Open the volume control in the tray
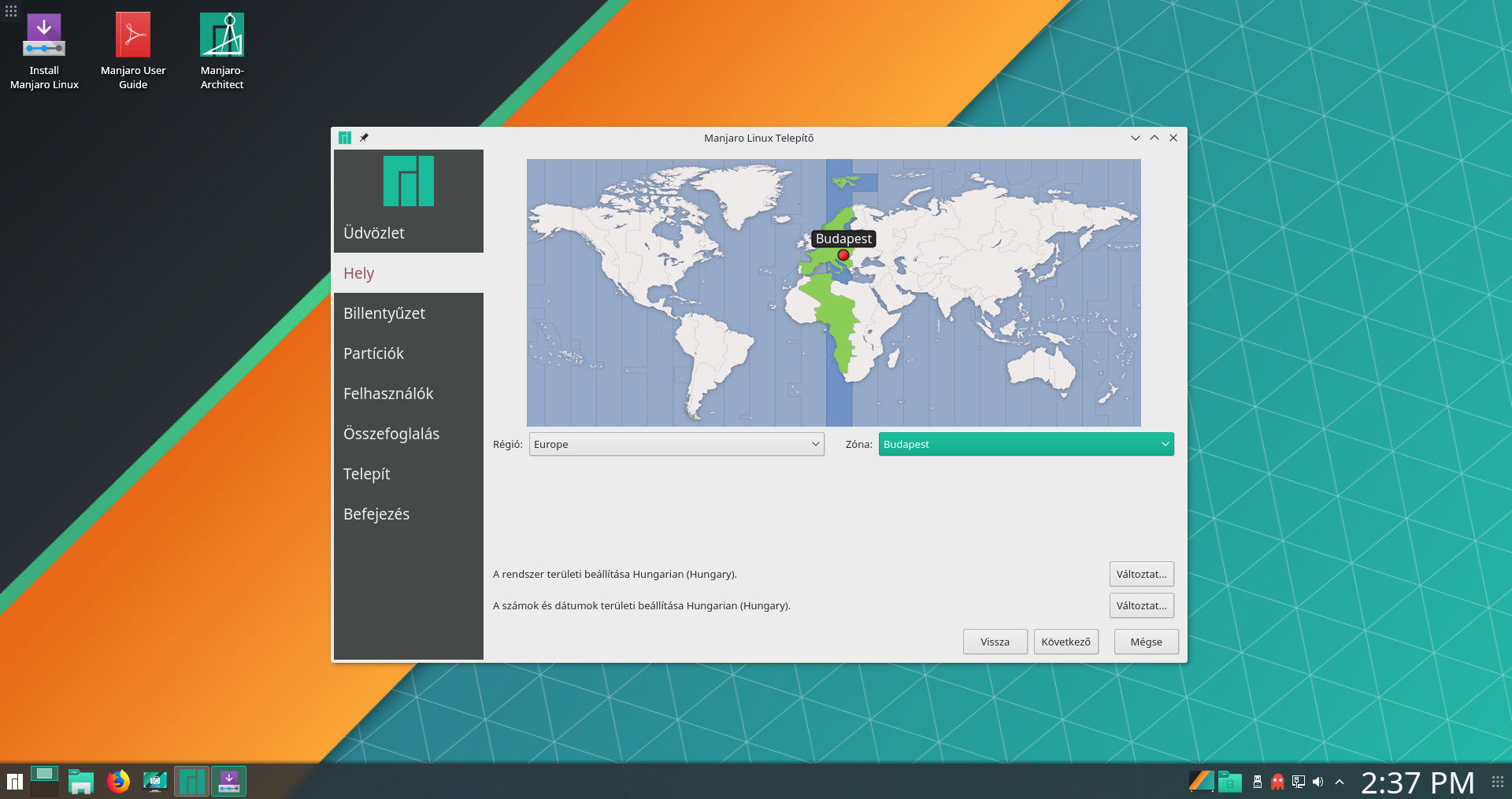Viewport: 1512px width, 799px height. 1318,782
